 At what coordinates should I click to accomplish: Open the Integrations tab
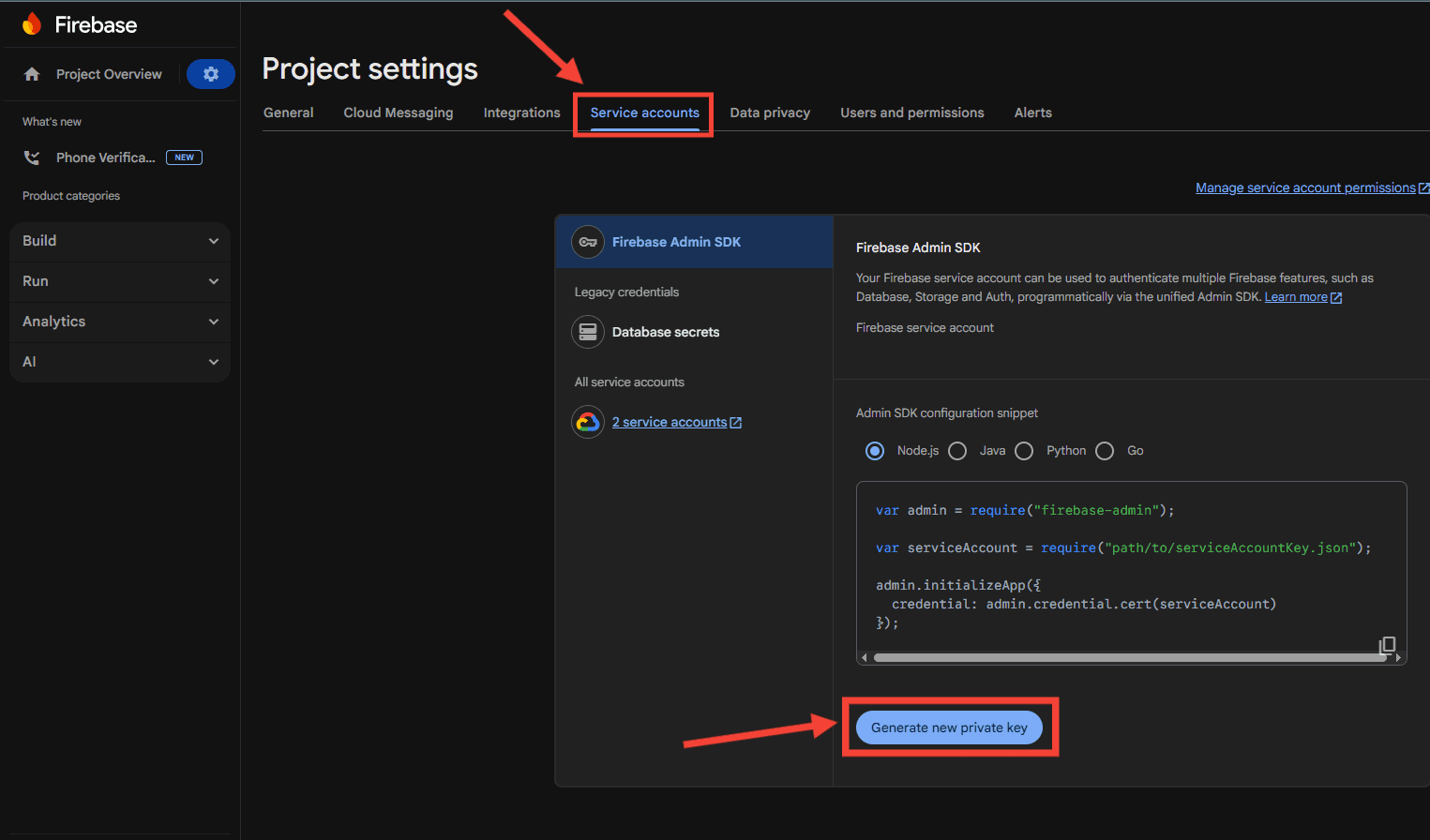[x=521, y=112]
